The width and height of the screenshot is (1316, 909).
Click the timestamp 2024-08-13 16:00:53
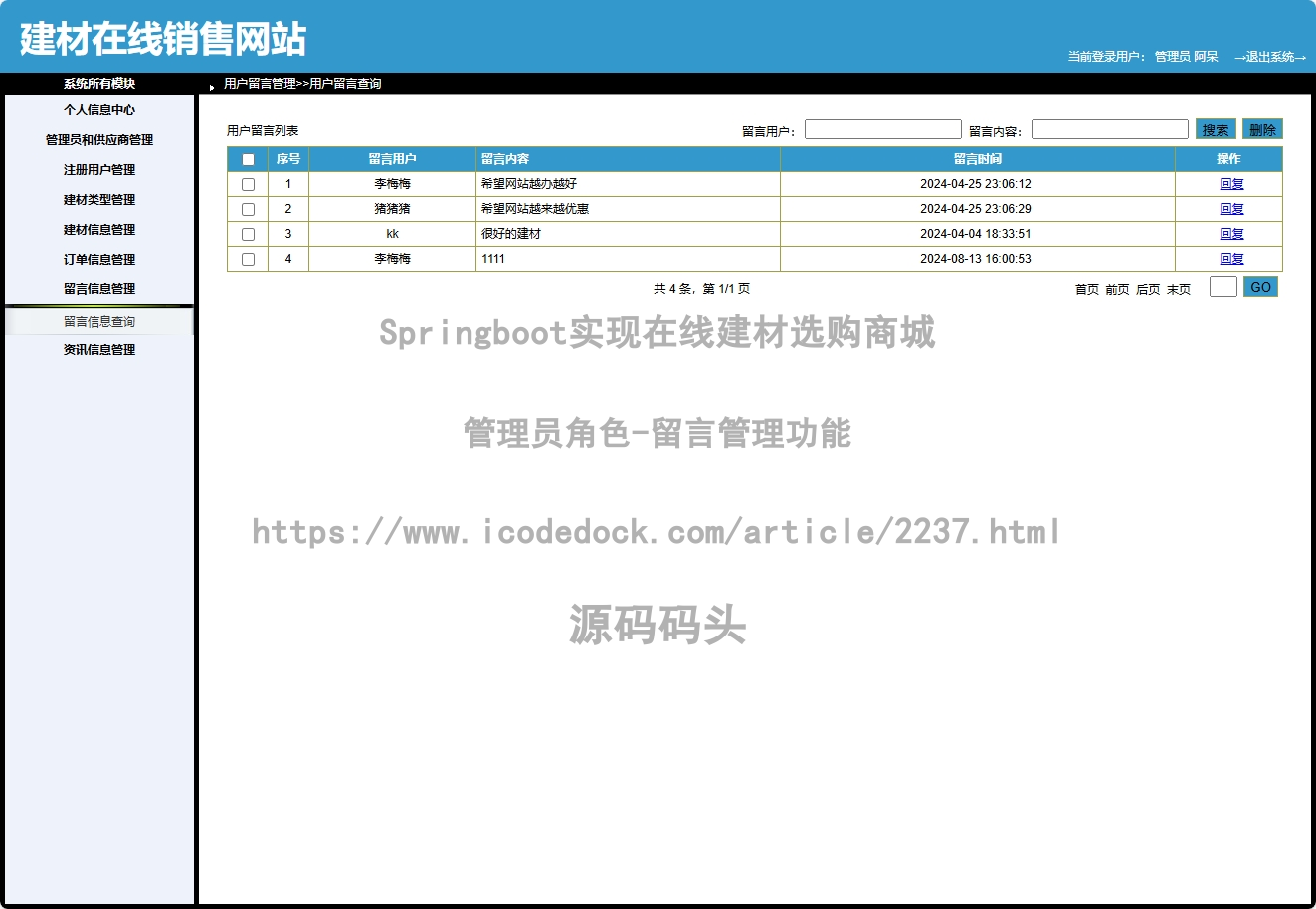tap(976, 259)
